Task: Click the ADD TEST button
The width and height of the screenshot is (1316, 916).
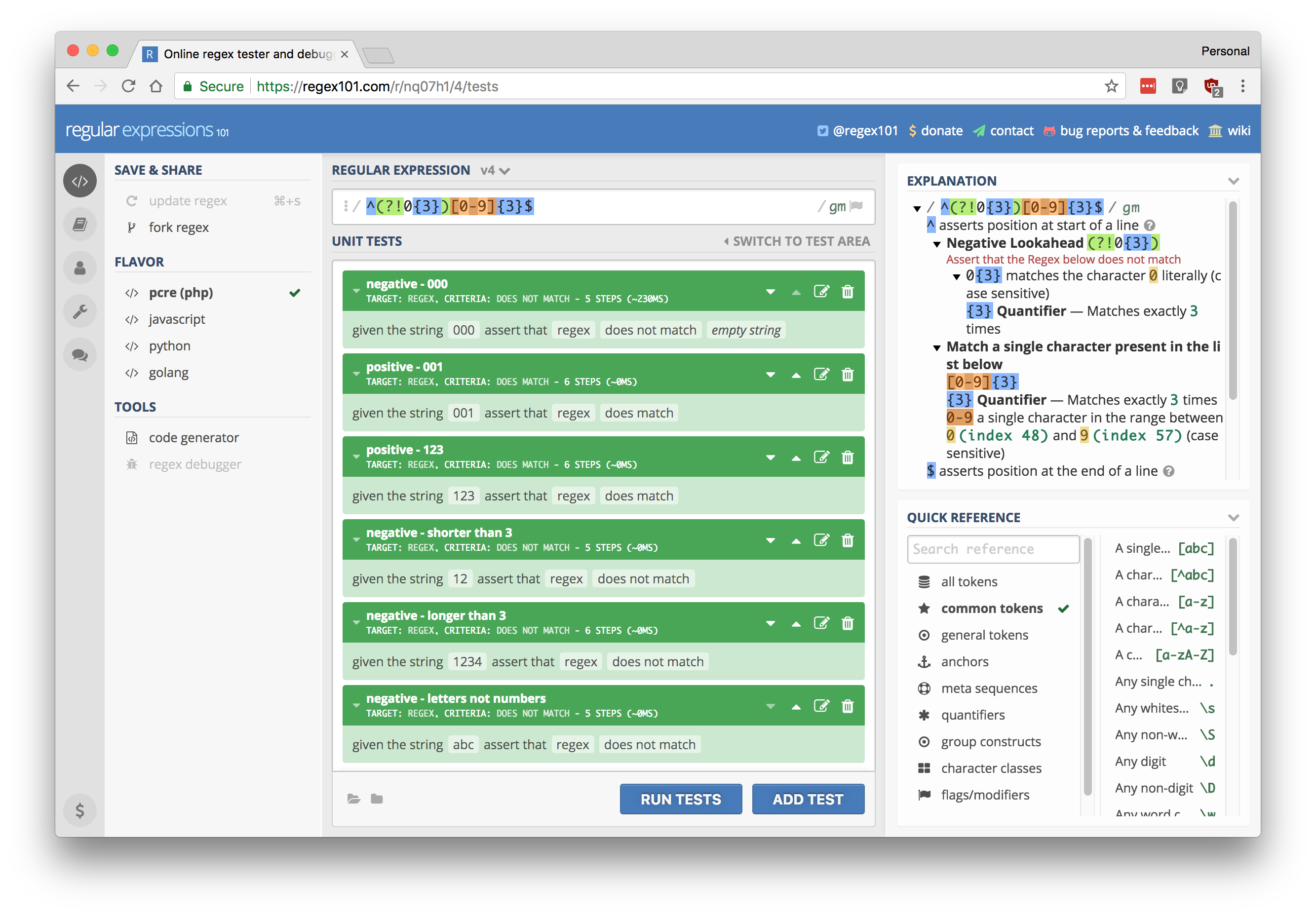Action: (x=808, y=799)
